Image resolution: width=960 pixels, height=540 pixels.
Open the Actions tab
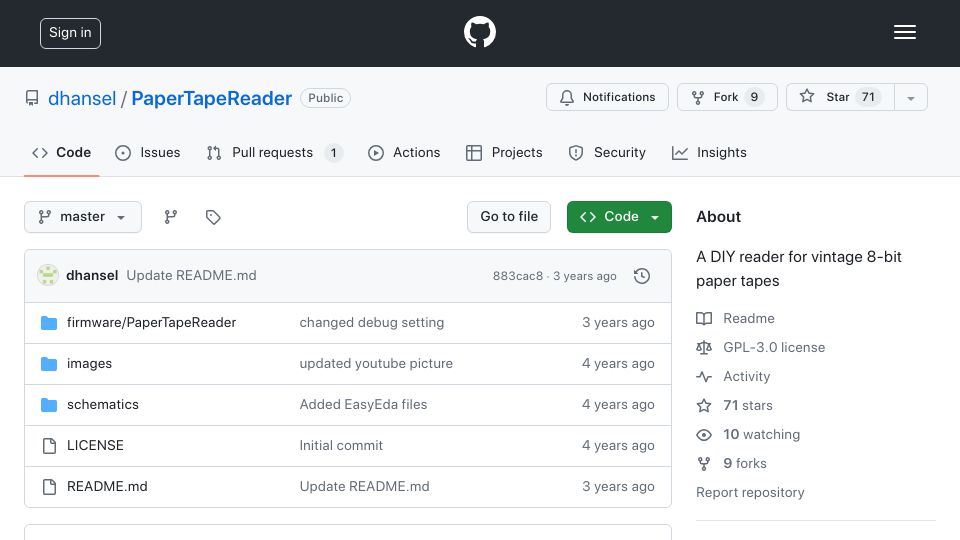(x=403, y=152)
